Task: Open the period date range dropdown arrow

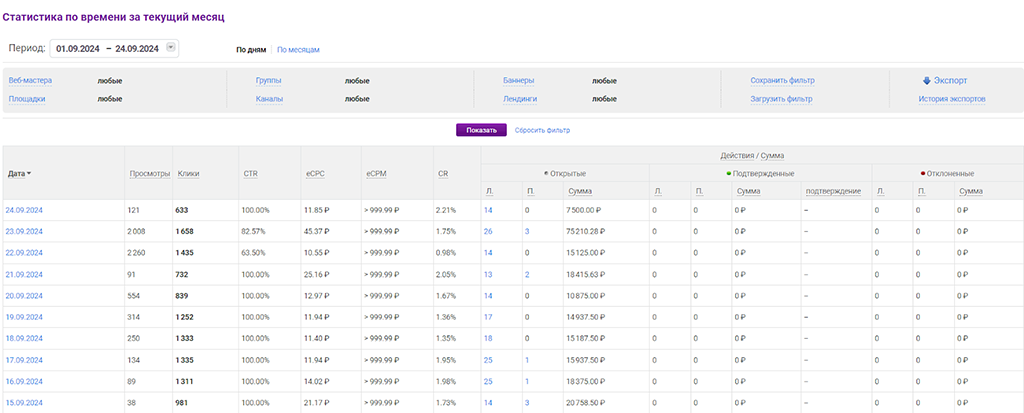Action: pyautogui.click(x=170, y=48)
